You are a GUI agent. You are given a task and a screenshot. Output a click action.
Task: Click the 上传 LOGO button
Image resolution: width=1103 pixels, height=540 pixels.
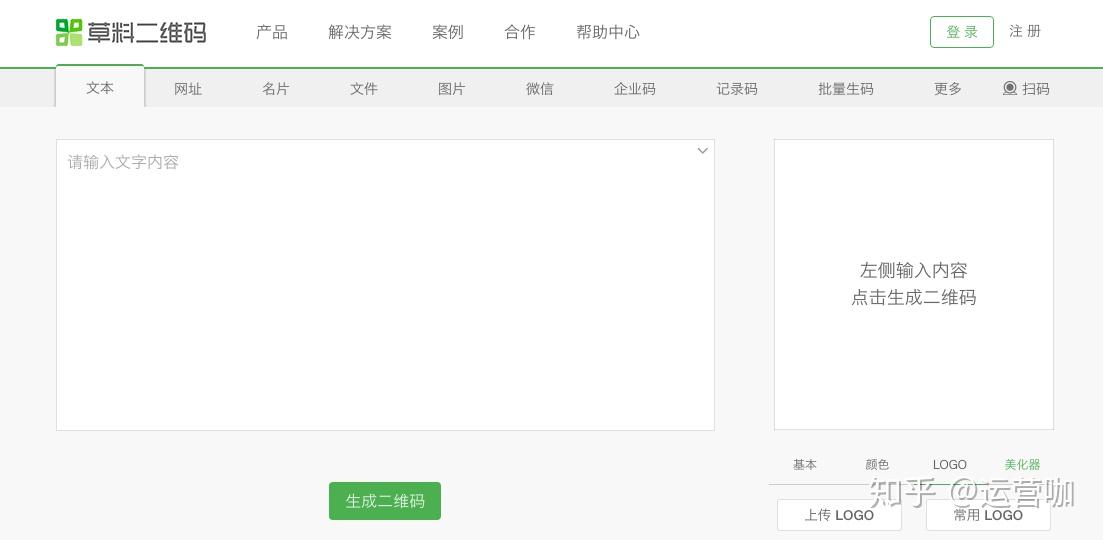[839, 515]
